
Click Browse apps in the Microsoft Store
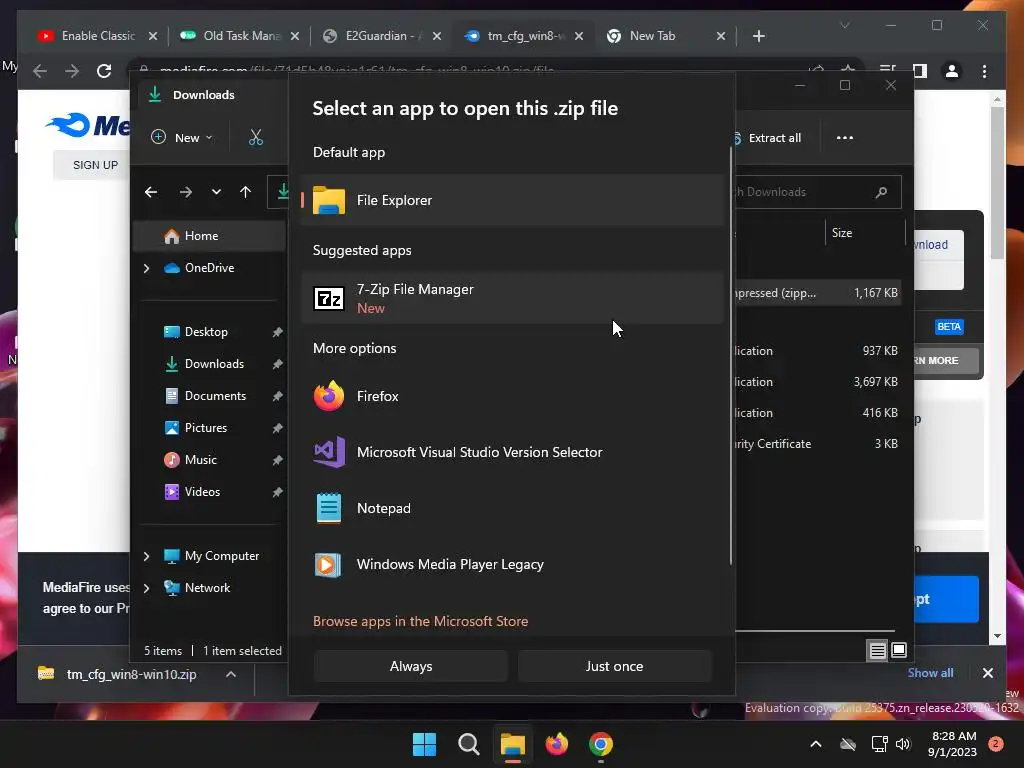tap(420, 621)
